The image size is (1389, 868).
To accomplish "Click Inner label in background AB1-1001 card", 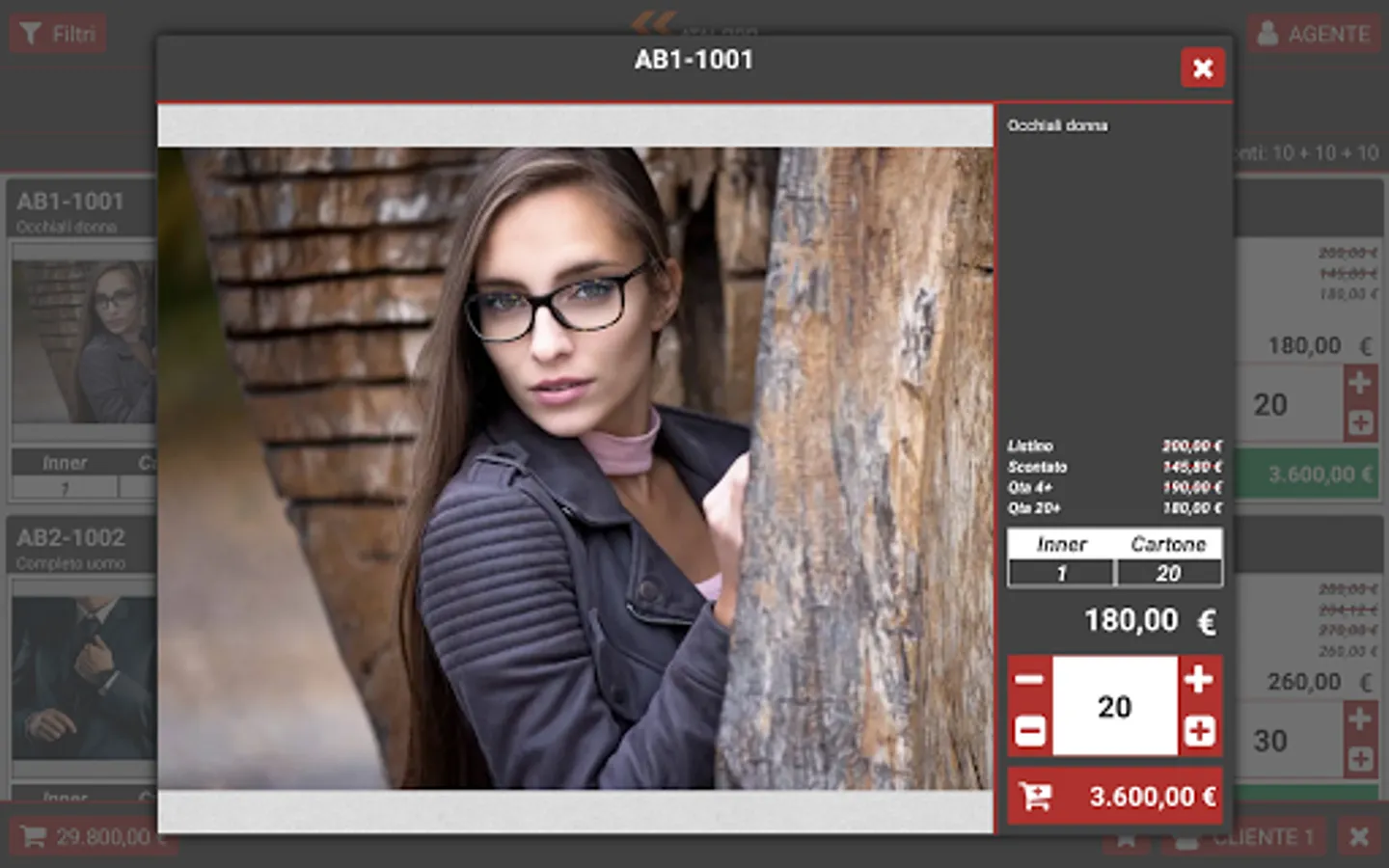I will tap(65, 463).
